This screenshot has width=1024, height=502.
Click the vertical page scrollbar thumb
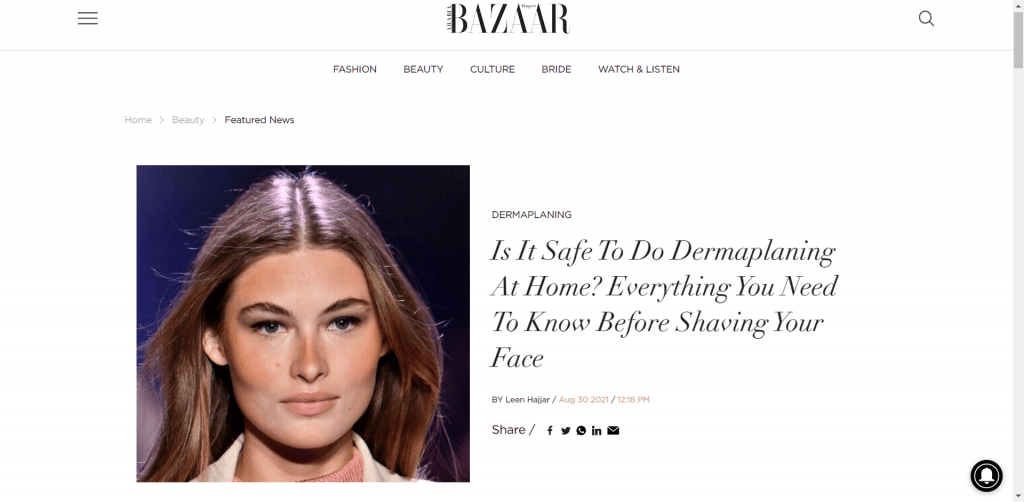click(x=1018, y=39)
